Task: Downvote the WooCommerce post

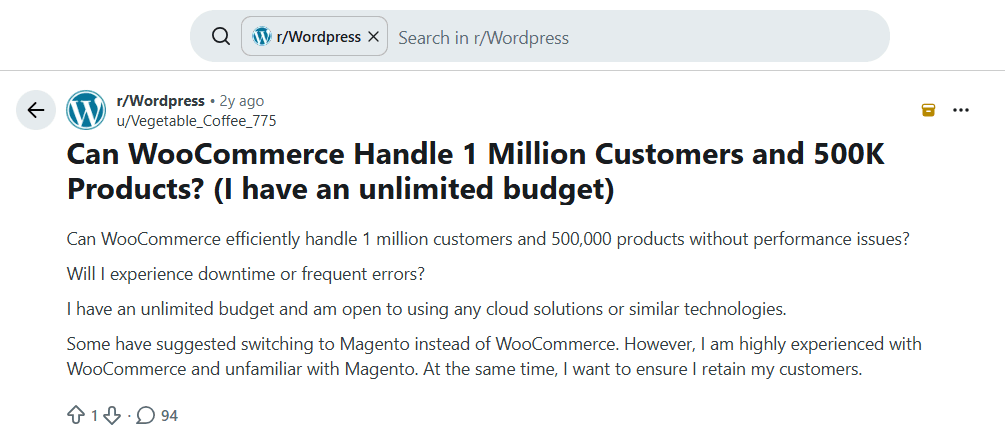Action: pos(112,416)
